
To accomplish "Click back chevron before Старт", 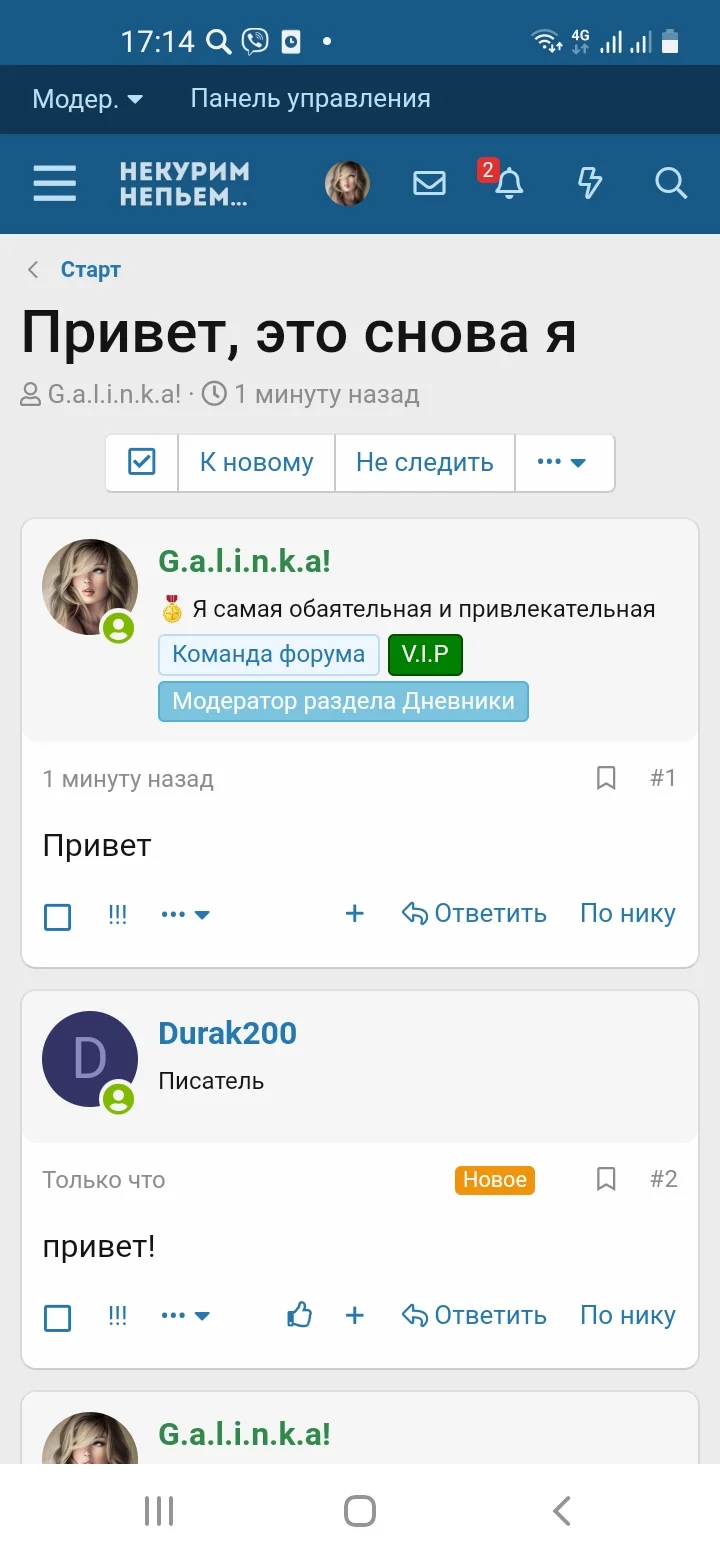I will tap(33, 269).
